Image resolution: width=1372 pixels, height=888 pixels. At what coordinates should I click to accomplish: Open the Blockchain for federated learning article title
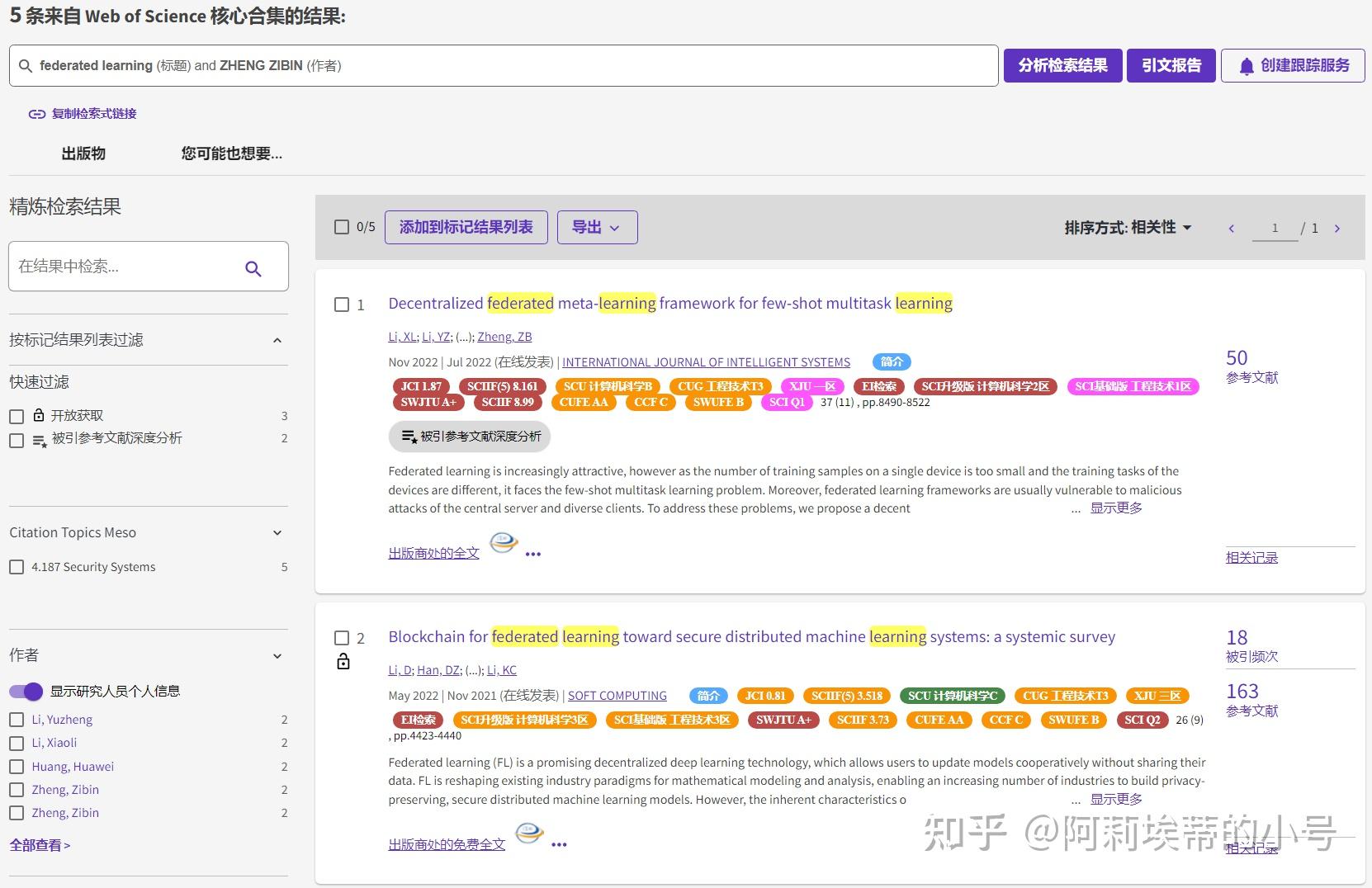click(x=752, y=637)
